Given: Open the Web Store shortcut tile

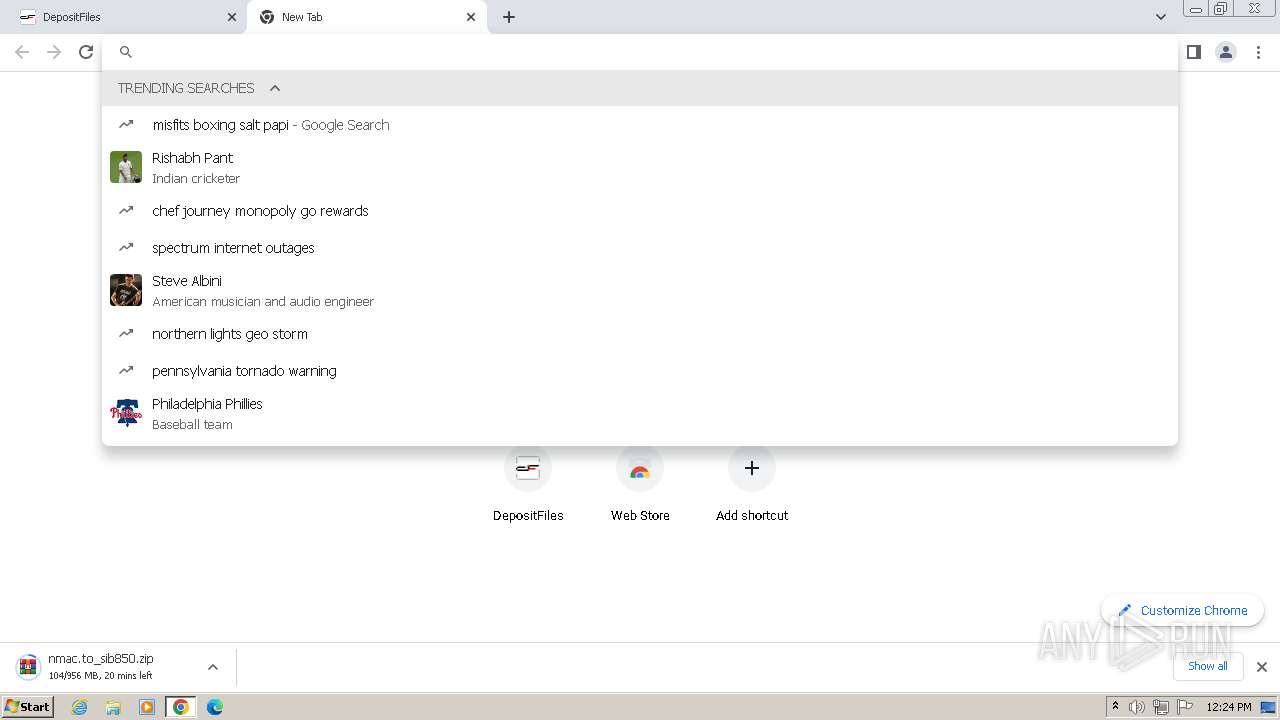Looking at the screenshot, I should pyautogui.click(x=640, y=485).
